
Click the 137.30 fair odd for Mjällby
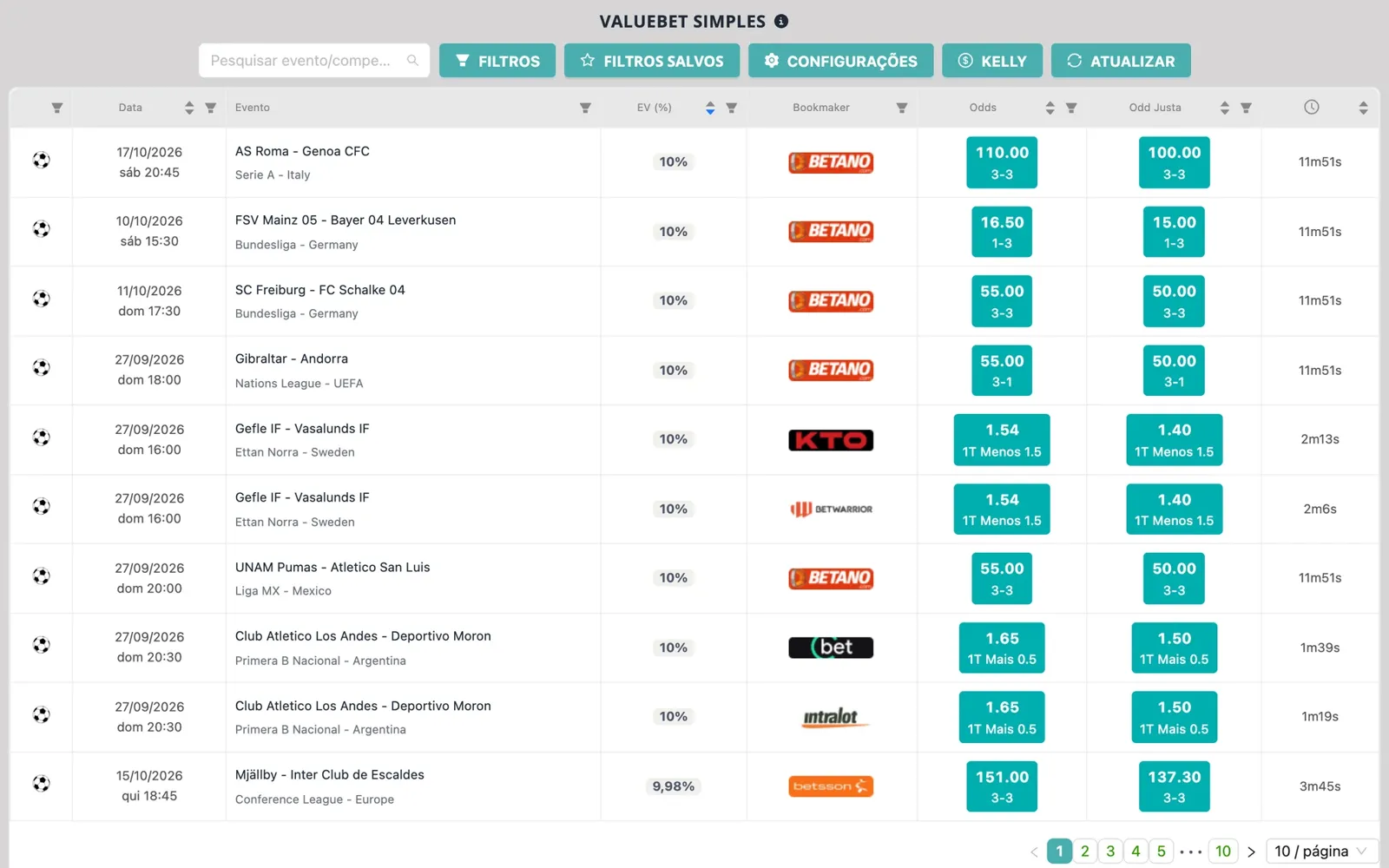click(1175, 786)
